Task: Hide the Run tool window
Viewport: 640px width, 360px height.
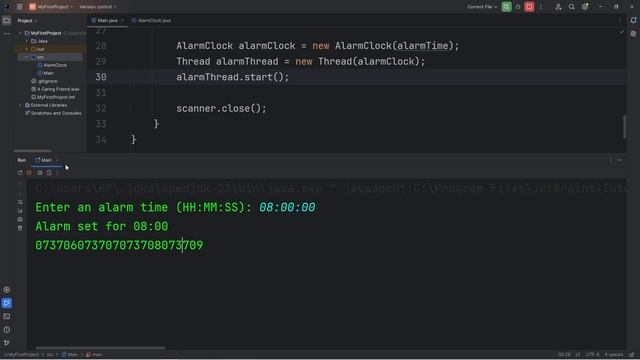Action: [x=620, y=160]
